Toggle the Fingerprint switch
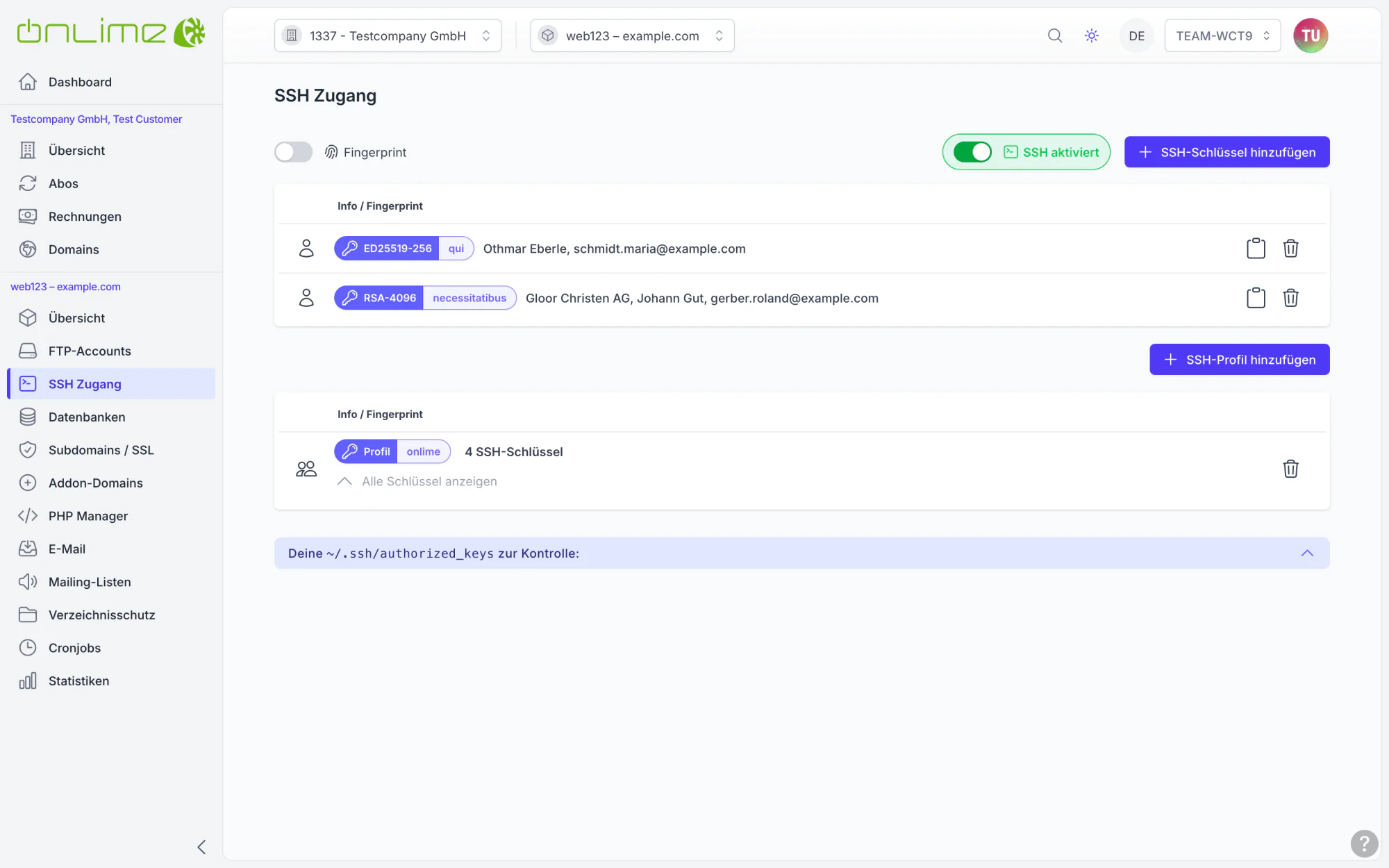The image size is (1389, 868). 293,152
